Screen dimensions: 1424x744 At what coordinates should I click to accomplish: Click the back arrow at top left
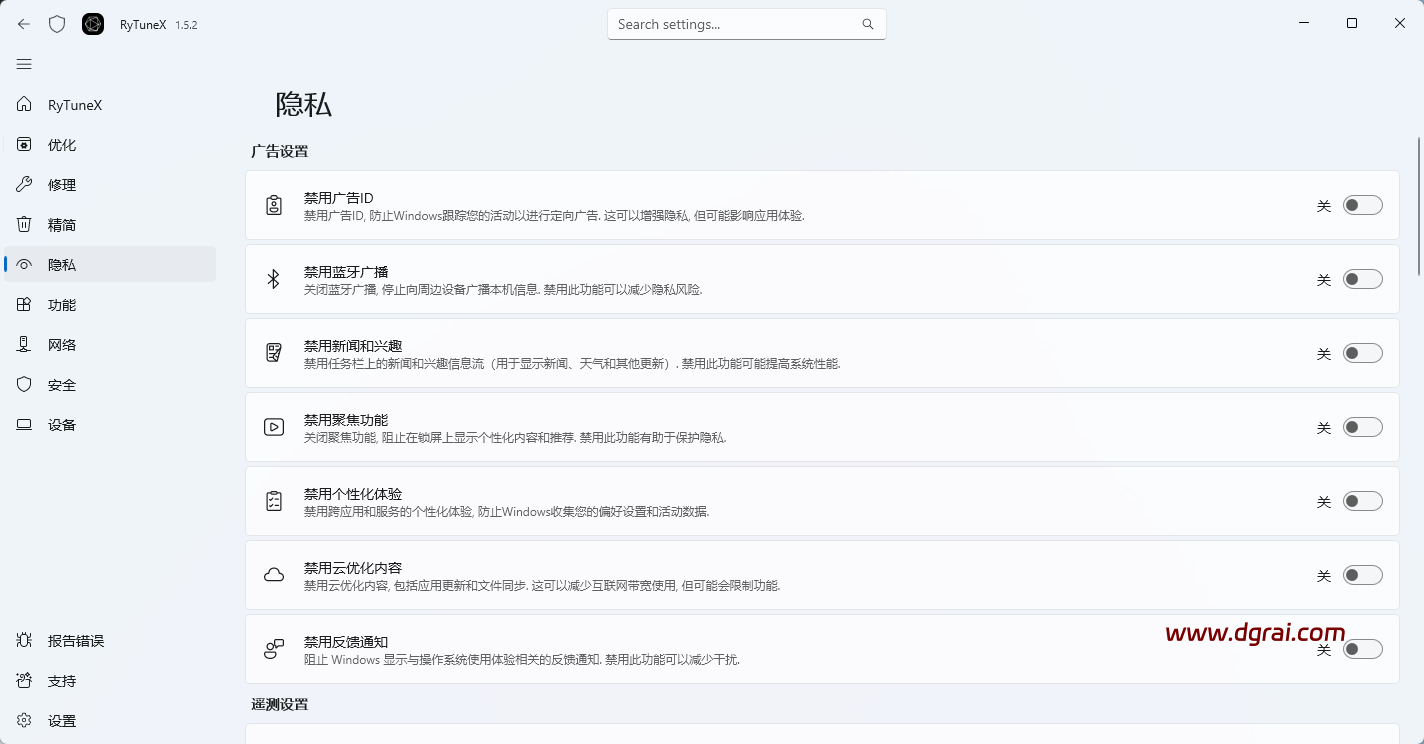(x=22, y=23)
